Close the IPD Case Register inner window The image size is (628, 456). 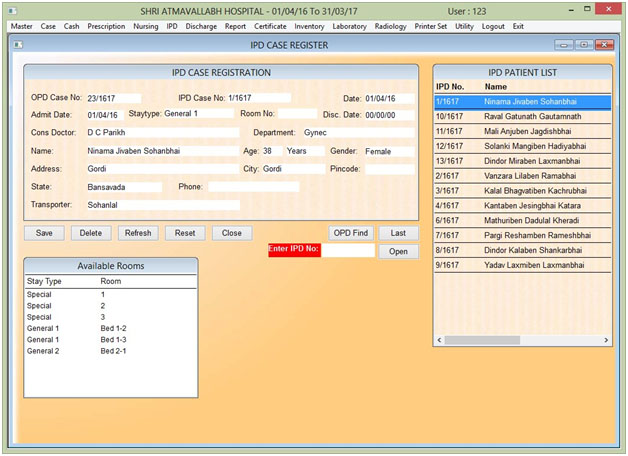604,45
